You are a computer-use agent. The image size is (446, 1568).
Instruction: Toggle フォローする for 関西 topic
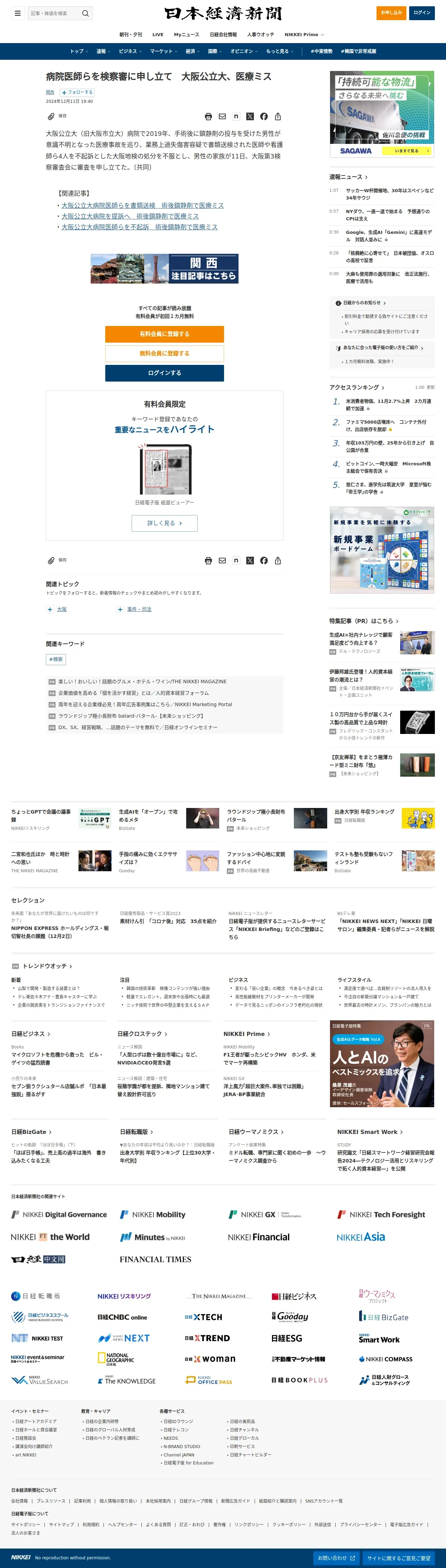(x=77, y=92)
